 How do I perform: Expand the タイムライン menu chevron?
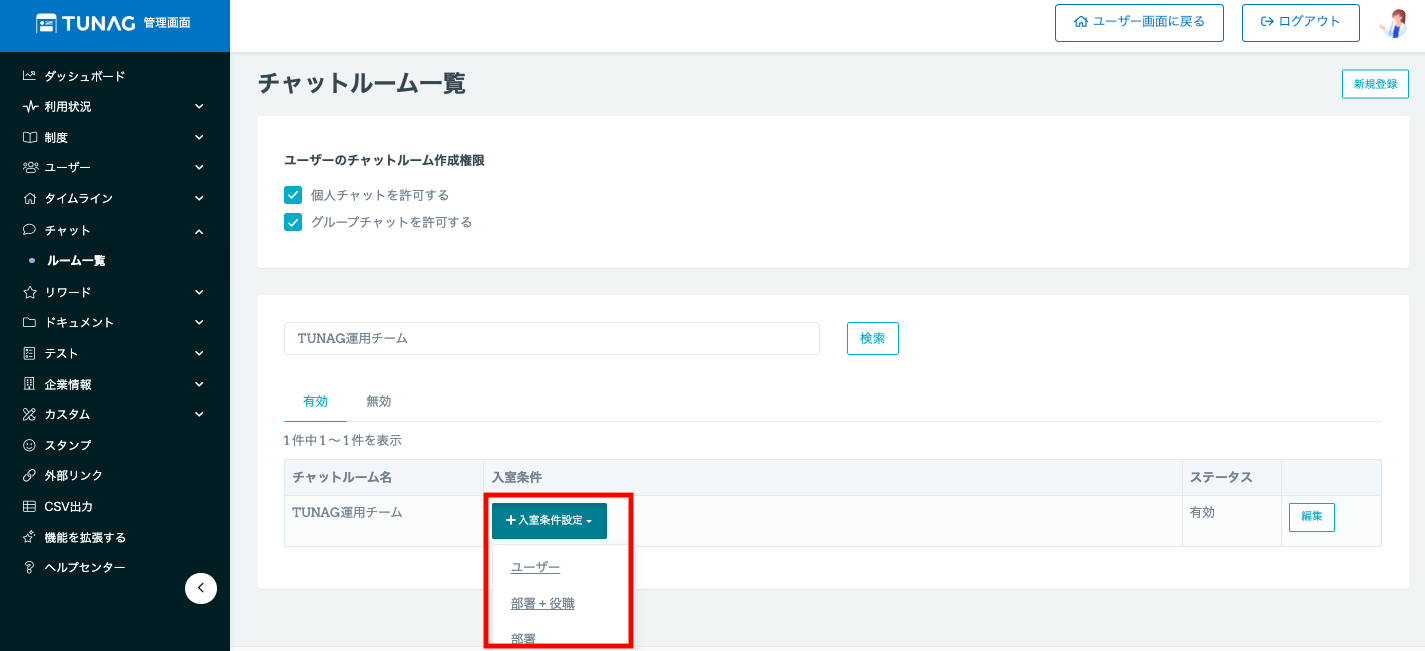coord(199,198)
